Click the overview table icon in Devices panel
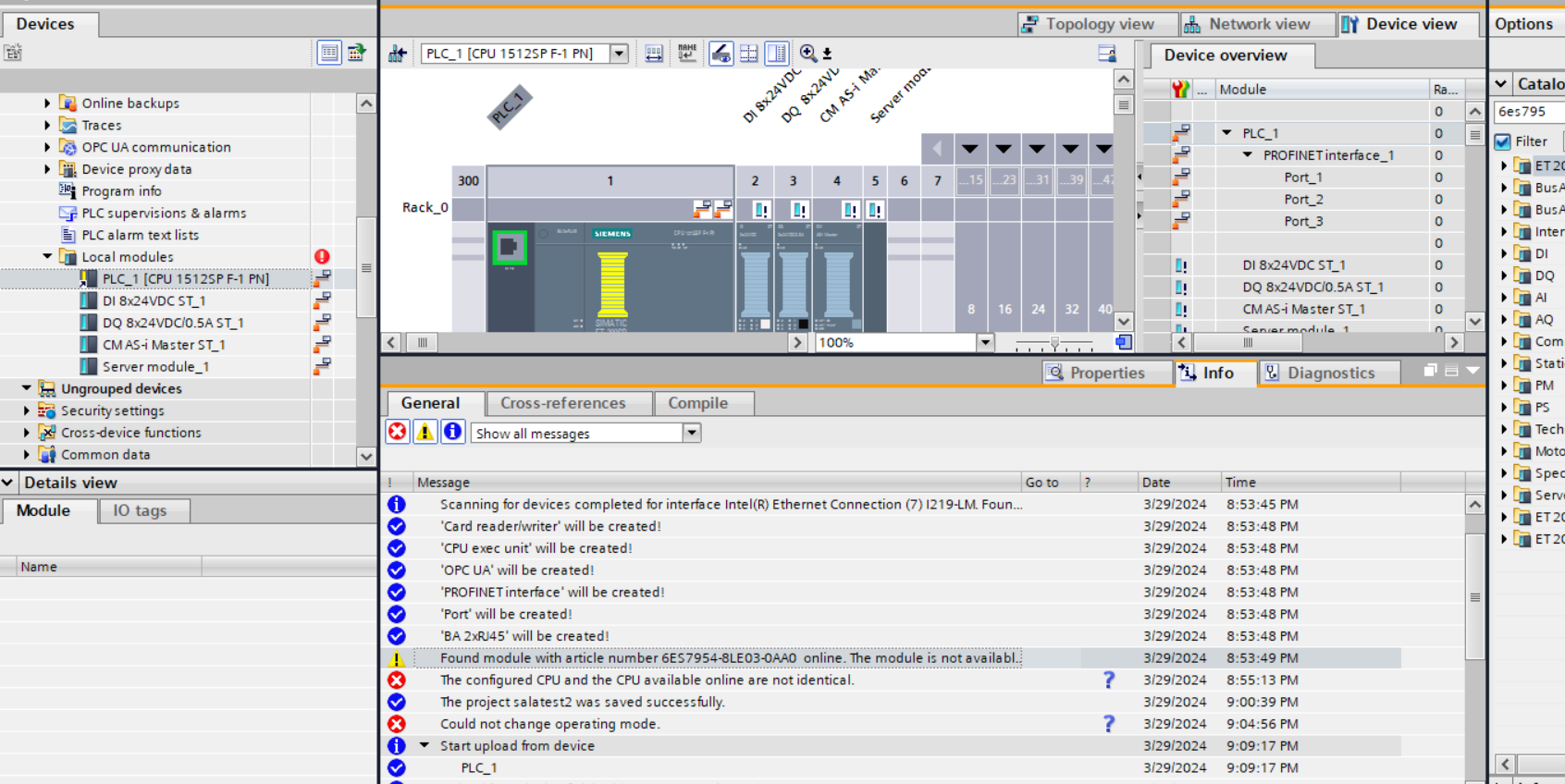 click(x=329, y=53)
